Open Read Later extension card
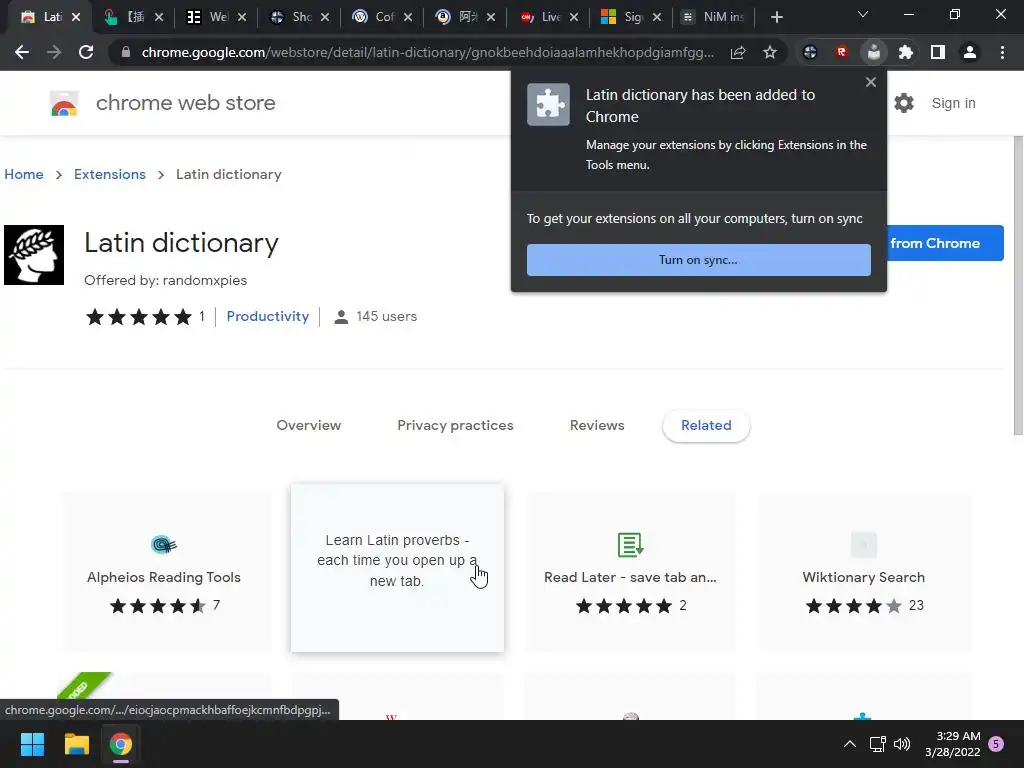The image size is (1024, 768). pyautogui.click(x=630, y=573)
